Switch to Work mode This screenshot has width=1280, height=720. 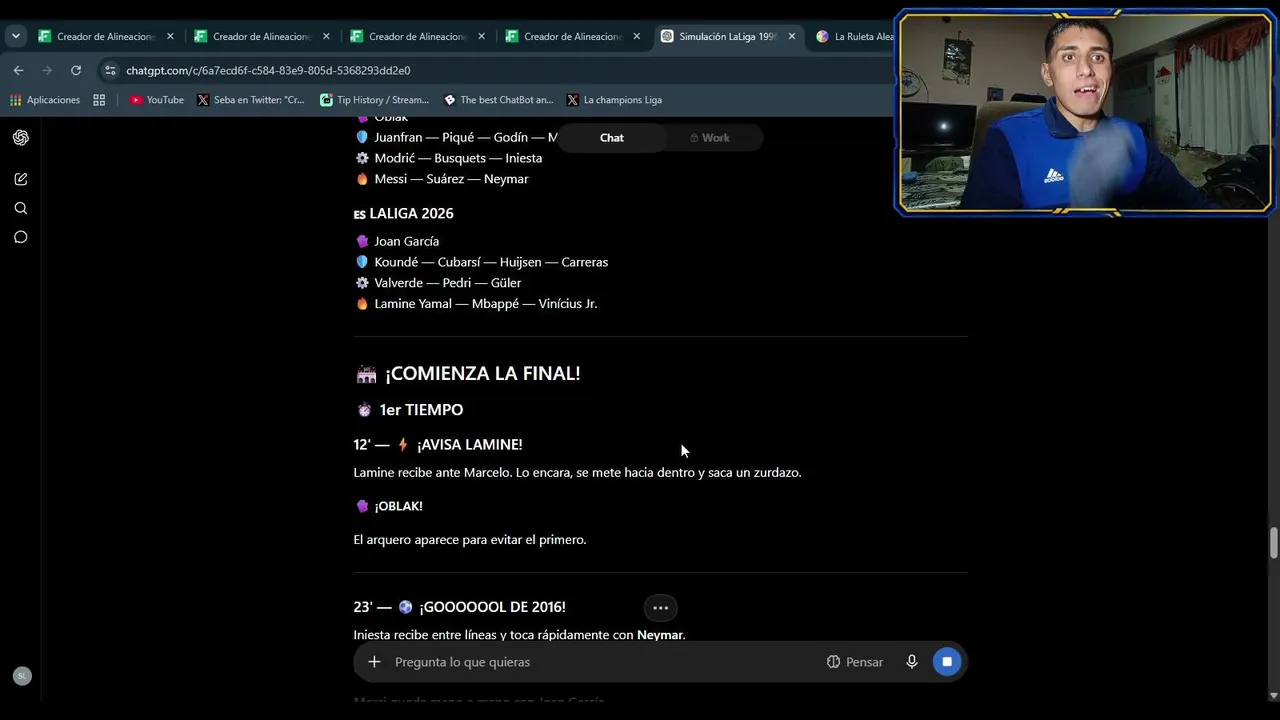coord(710,138)
